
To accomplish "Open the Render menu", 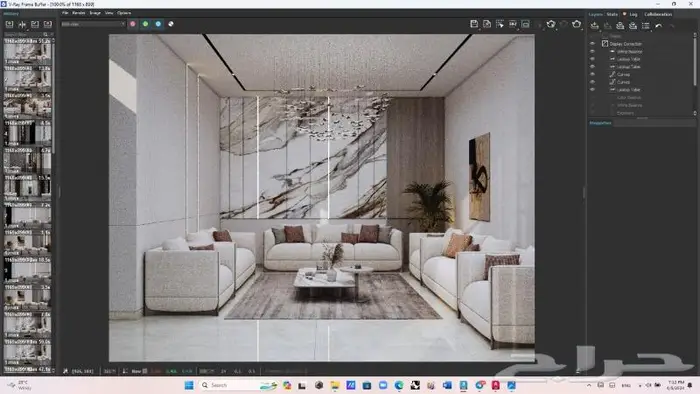I will (79, 13).
